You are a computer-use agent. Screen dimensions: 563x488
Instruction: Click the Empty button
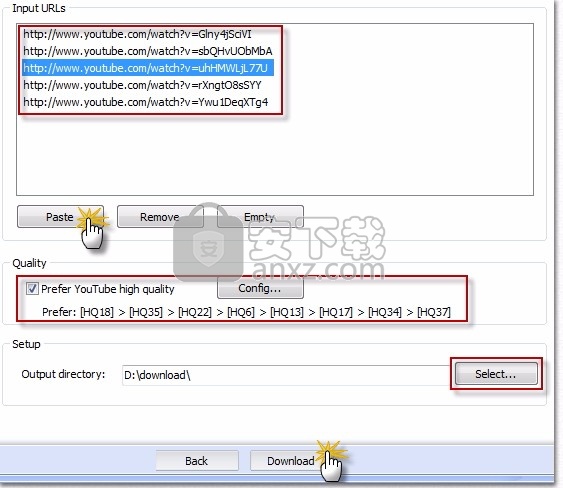coord(260,217)
